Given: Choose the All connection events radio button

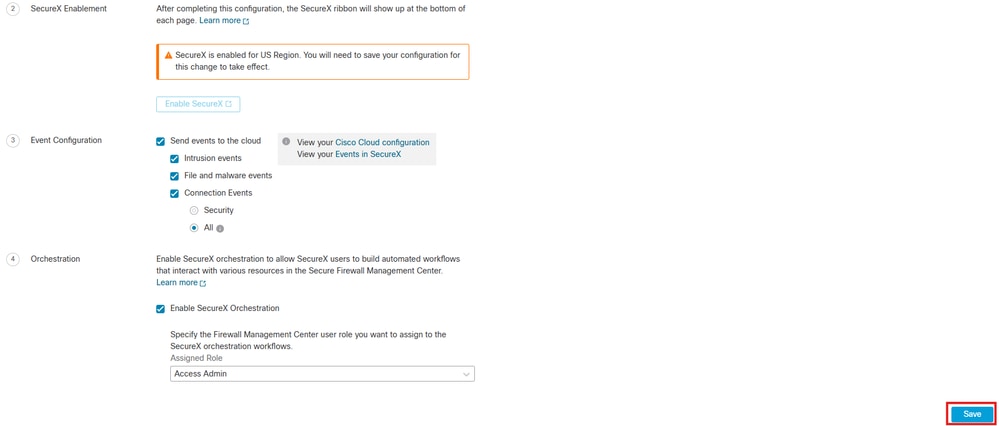Looking at the screenshot, I should click(194, 228).
